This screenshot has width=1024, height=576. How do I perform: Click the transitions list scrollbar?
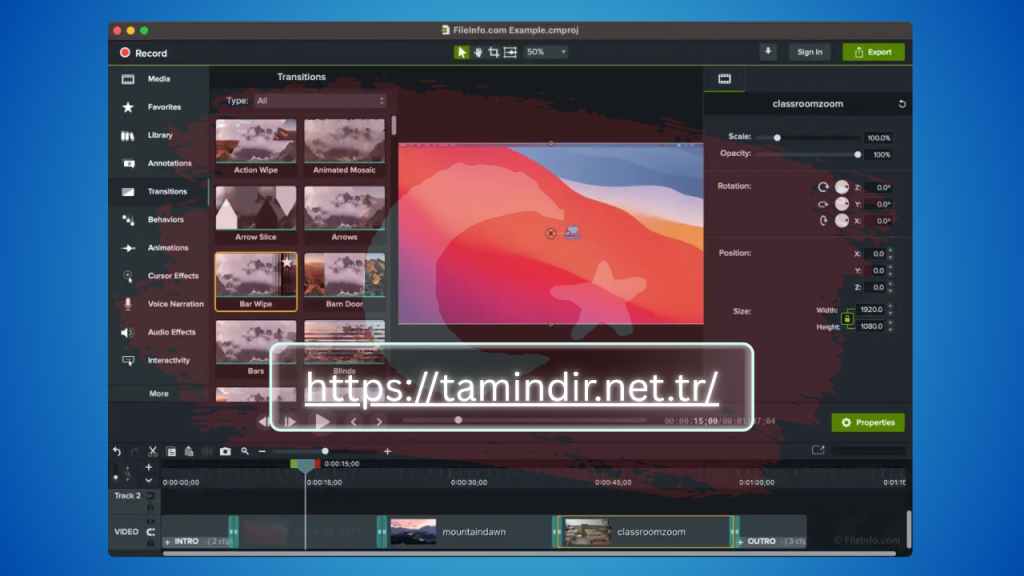(394, 125)
